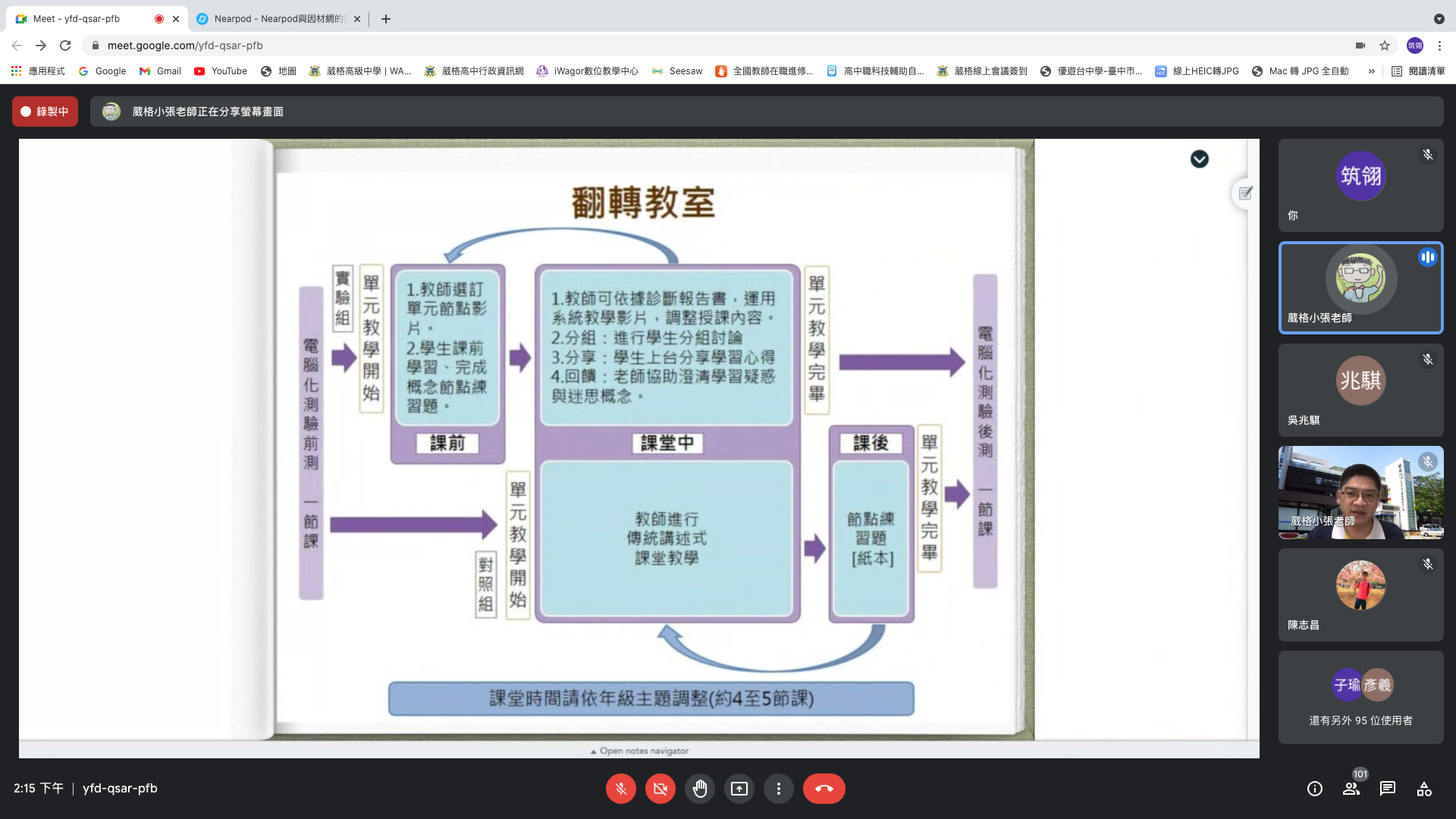The image size is (1456, 819).
Task: Click the present screen icon
Action: pyautogui.click(x=739, y=789)
